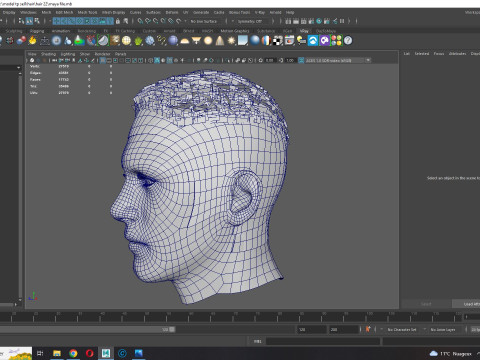Viewport: 480px width, 360px height.
Task: Open the No Character Set dropdown
Action: coord(403,329)
